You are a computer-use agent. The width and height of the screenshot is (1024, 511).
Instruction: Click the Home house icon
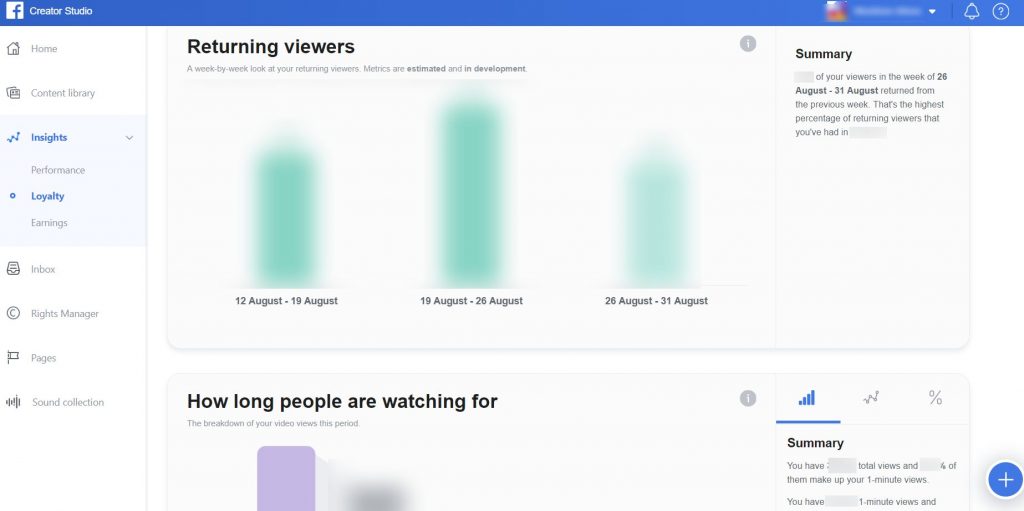coord(13,48)
